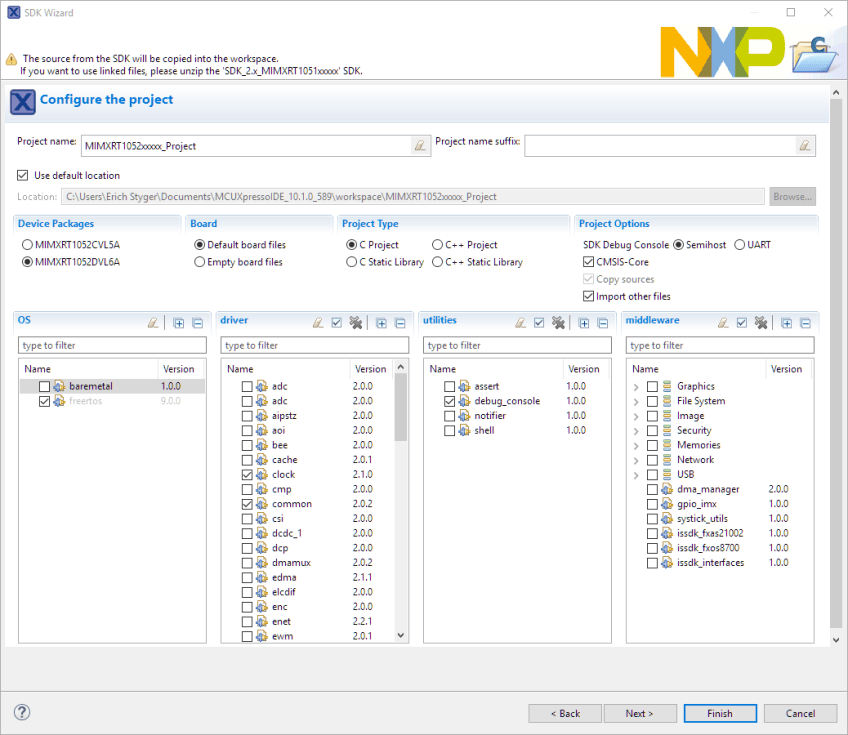
Task: Expand the Network middleware tree item
Action: click(x=636, y=459)
